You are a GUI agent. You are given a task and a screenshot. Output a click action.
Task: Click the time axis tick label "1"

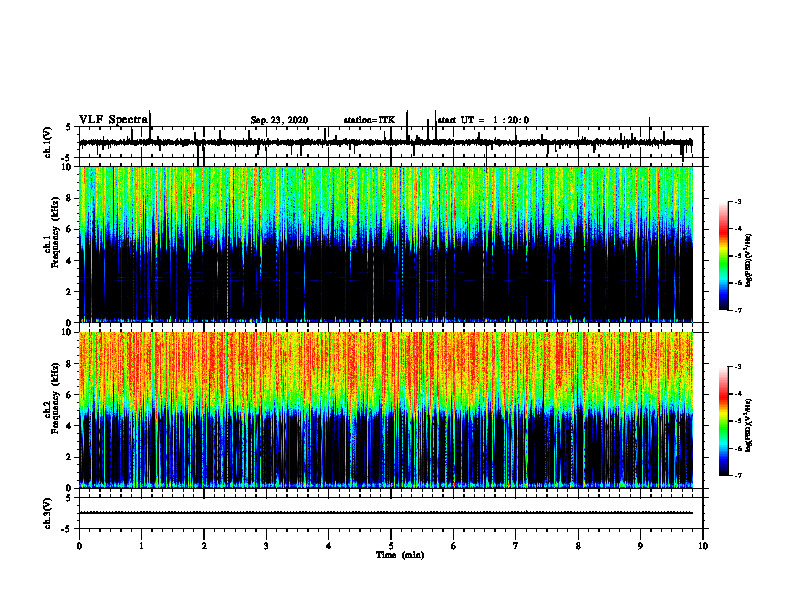tap(141, 546)
